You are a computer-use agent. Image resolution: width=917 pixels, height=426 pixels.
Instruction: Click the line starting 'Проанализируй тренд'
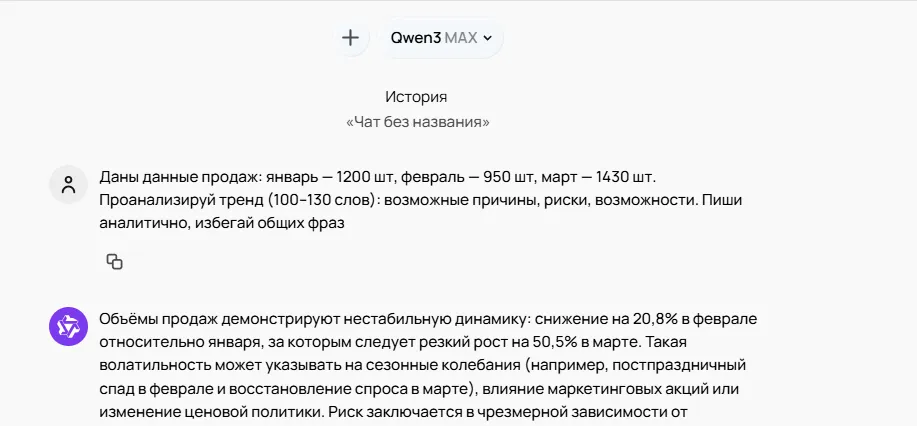click(x=420, y=200)
